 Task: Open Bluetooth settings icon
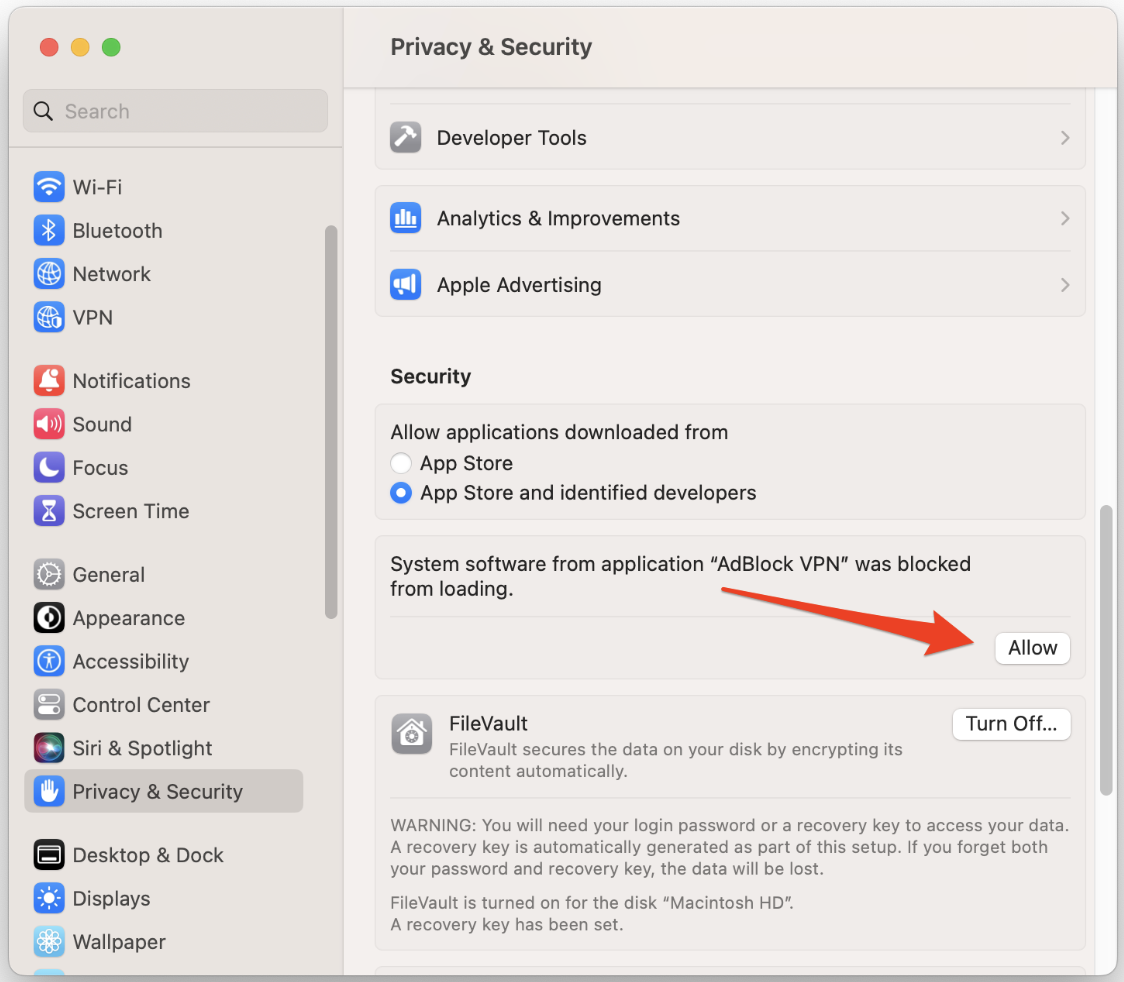pos(48,231)
